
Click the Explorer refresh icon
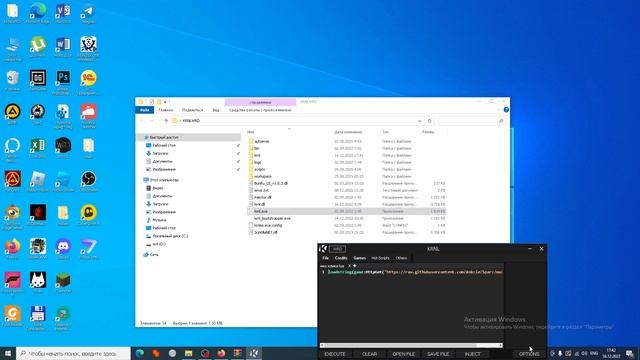[x=429, y=121]
